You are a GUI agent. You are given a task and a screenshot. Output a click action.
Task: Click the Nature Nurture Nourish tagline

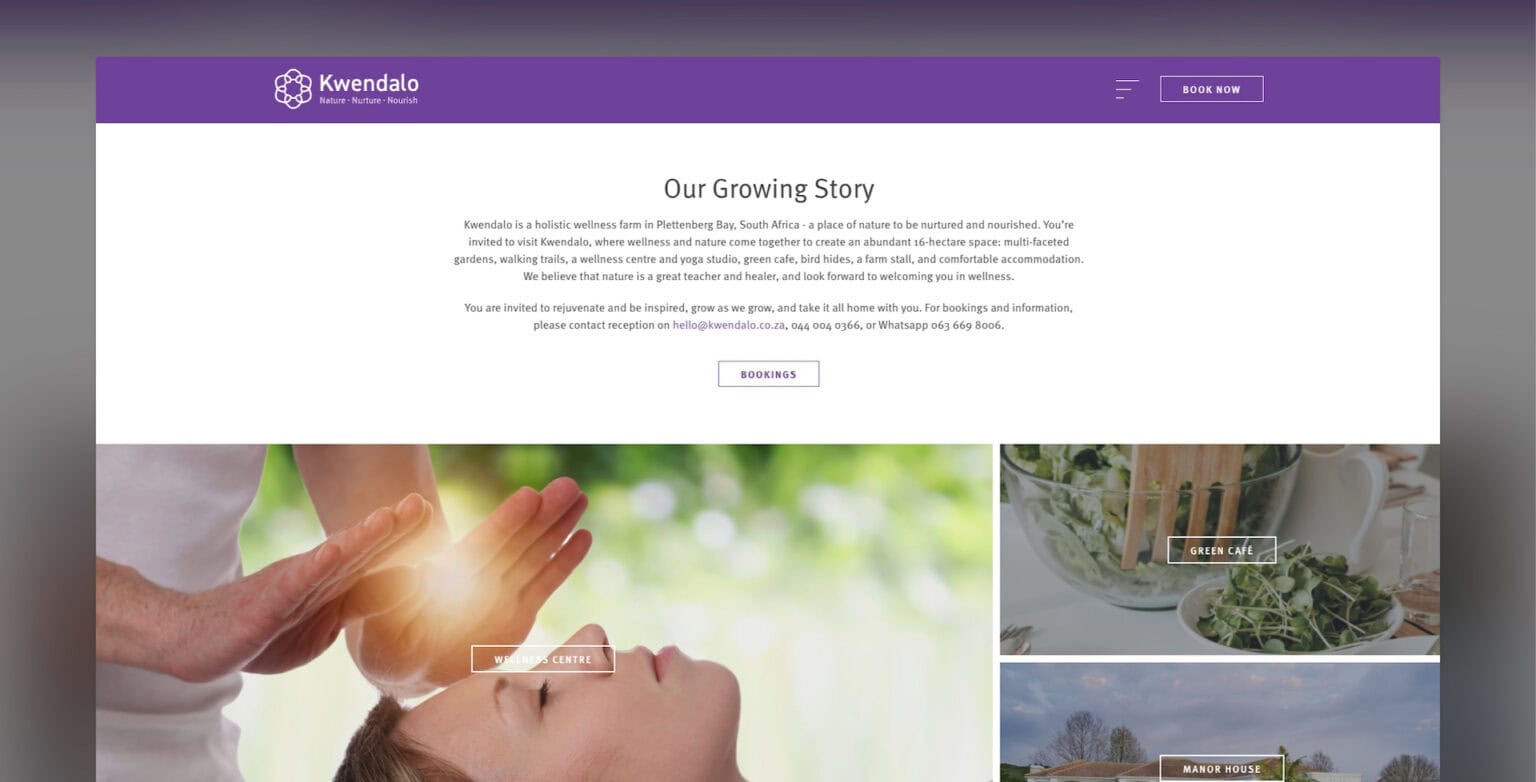pos(368,101)
